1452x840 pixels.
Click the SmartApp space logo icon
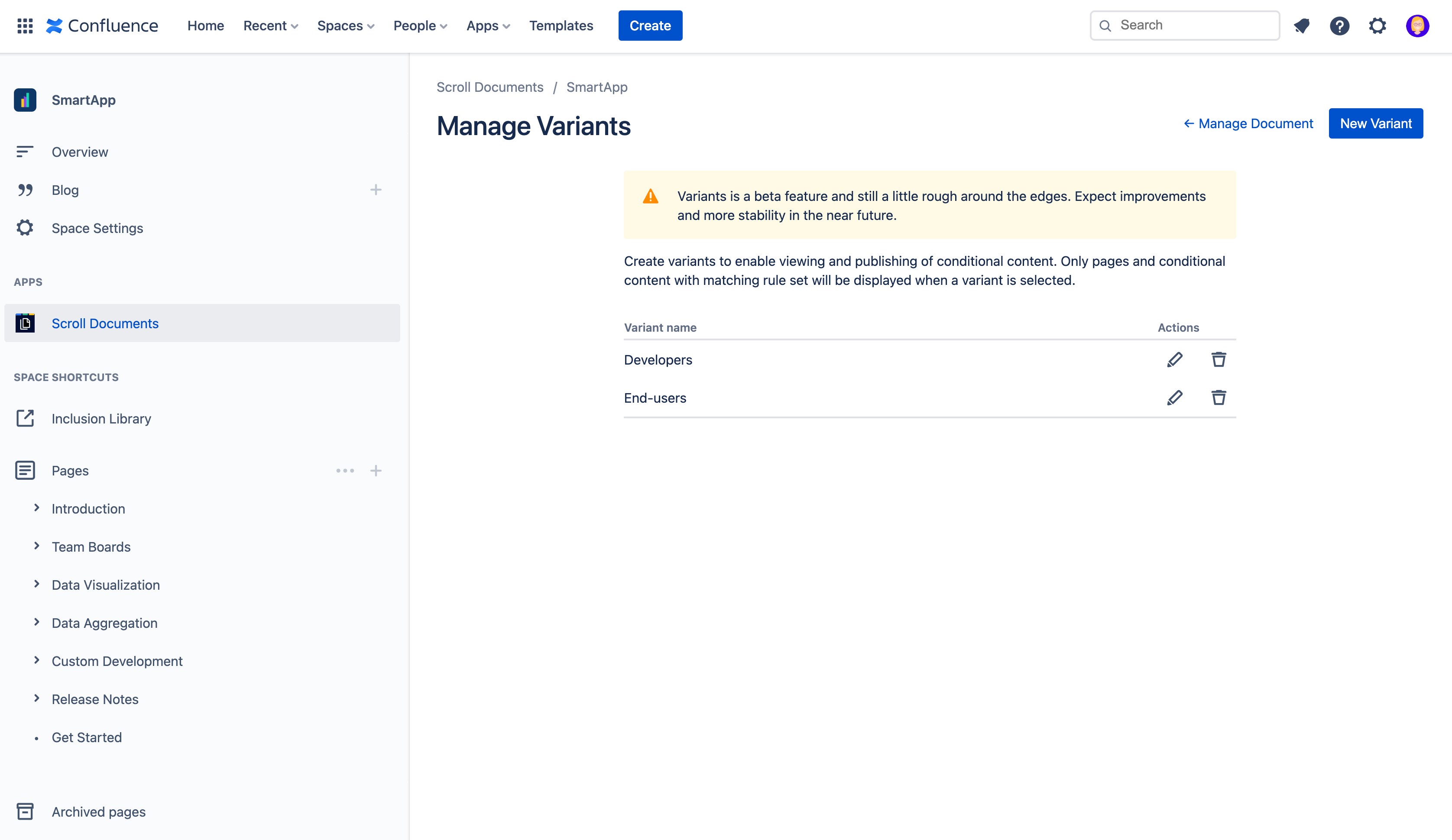(x=25, y=100)
